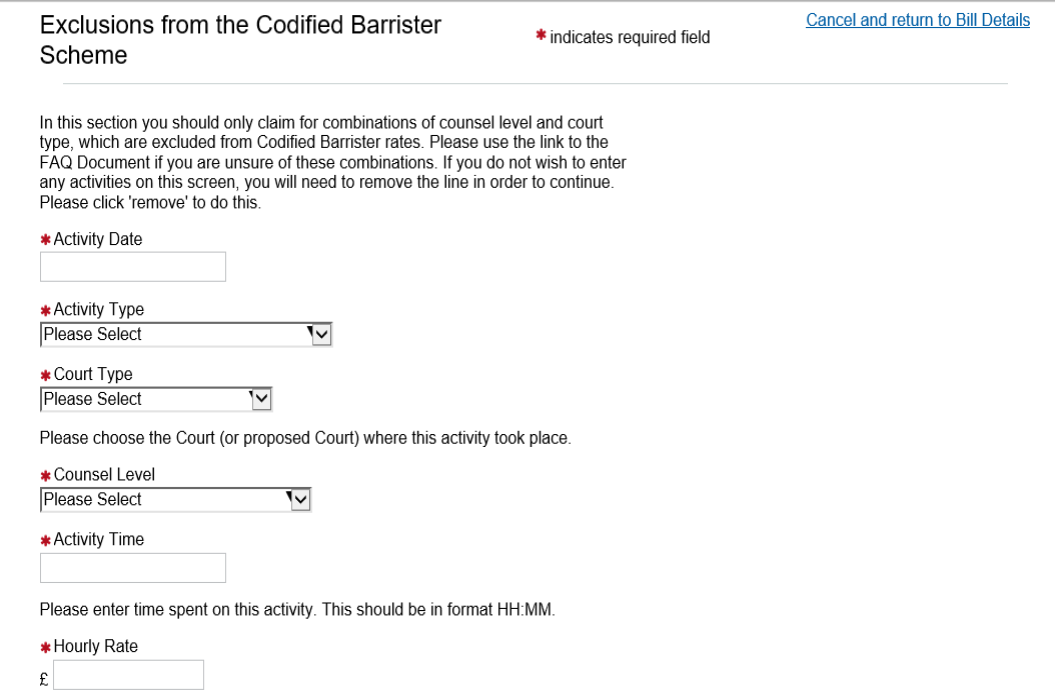Image resolution: width=1055 pixels, height=690 pixels.
Task: Expand the Activity Type selection list
Action: pos(322,333)
